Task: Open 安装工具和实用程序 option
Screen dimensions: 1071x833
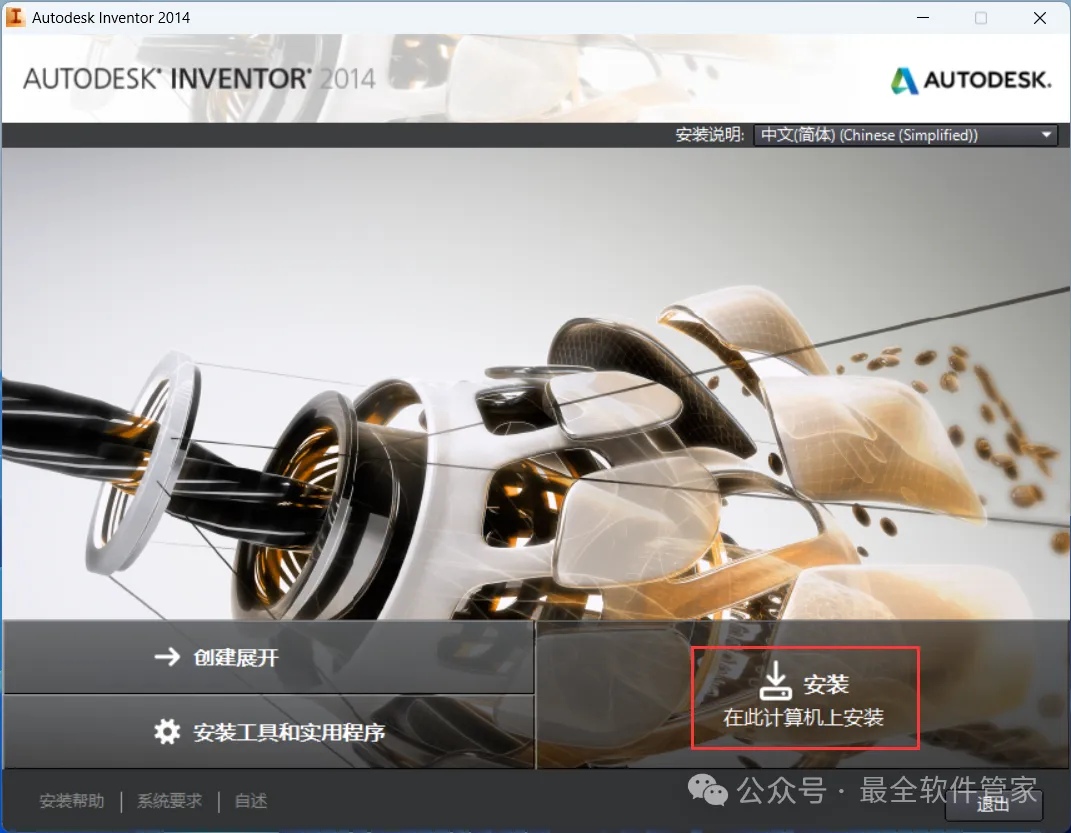Action: point(268,732)
